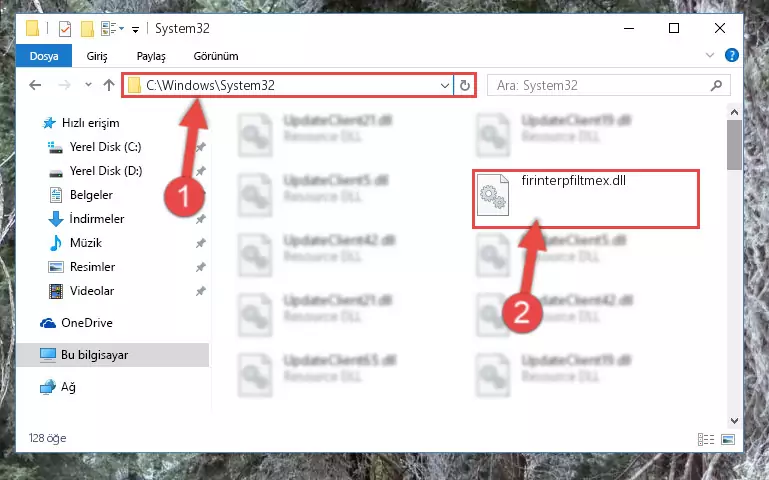Open the Dosya menu tab
This screenshot has height=480, width=769.
(44, 56)
